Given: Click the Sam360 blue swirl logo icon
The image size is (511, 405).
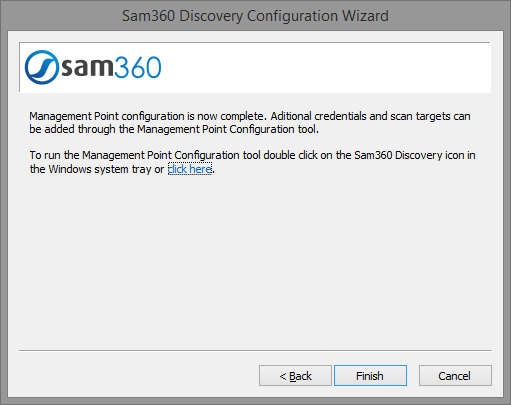Looking at the screenshot, I should (x=42, y=67).
